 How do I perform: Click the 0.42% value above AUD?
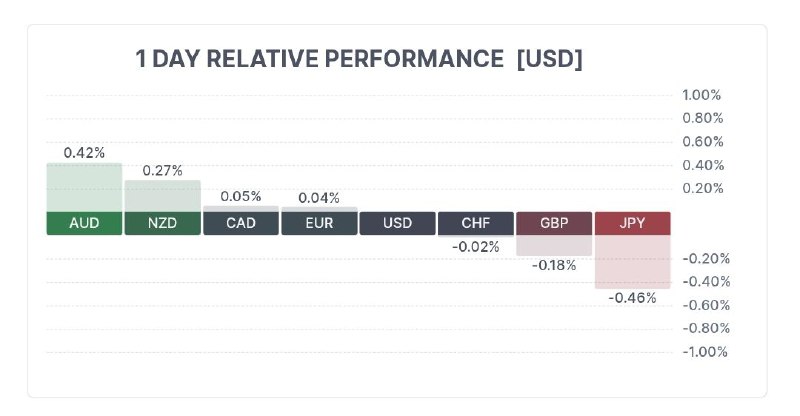[84, 153]
